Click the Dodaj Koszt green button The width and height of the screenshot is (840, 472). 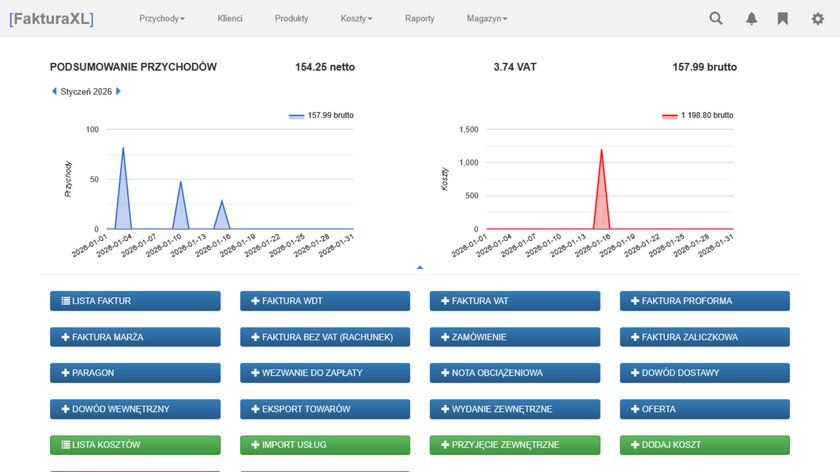coord(705,445)
